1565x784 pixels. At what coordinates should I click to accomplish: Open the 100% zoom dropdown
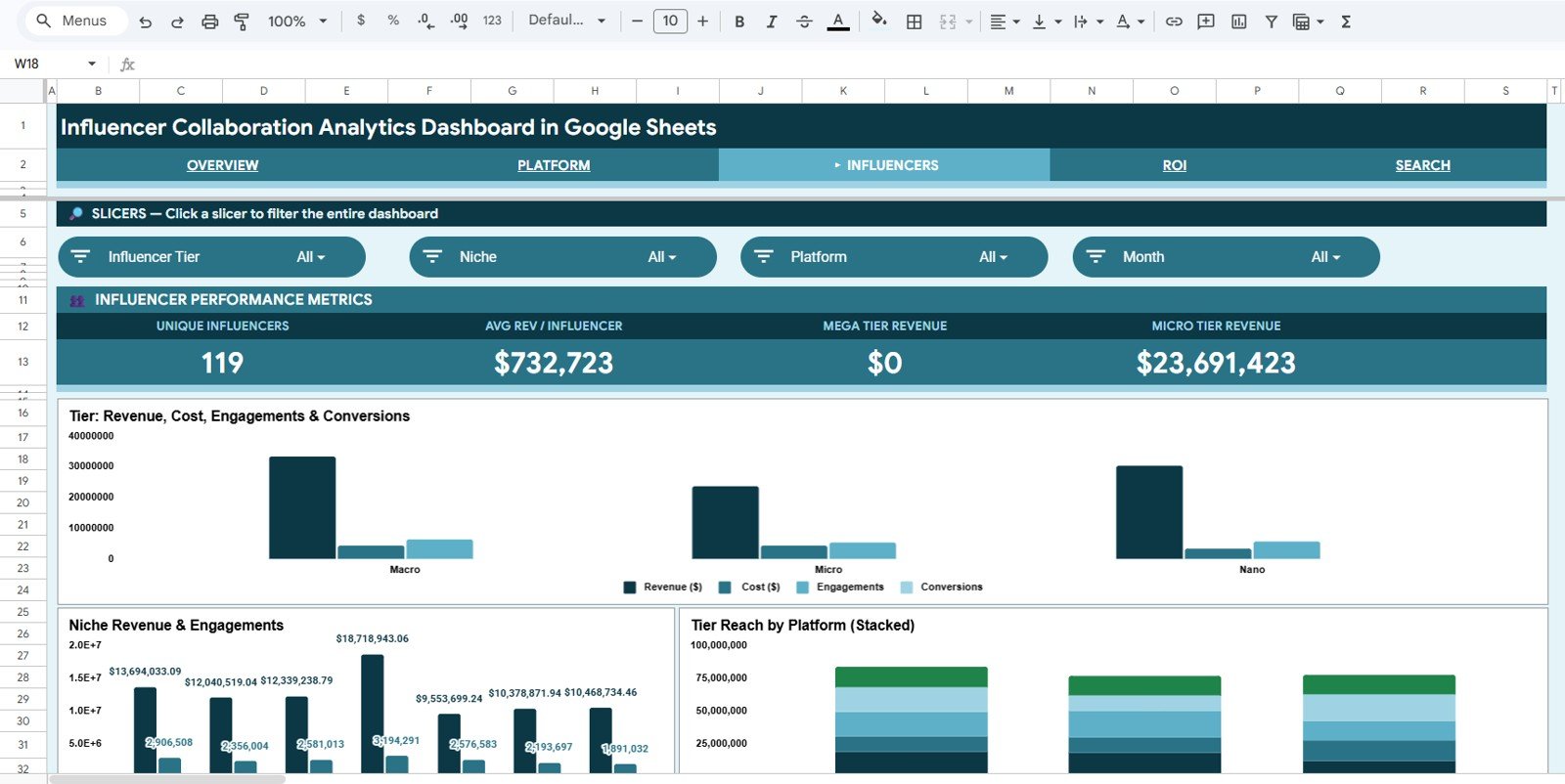[297, 22]
